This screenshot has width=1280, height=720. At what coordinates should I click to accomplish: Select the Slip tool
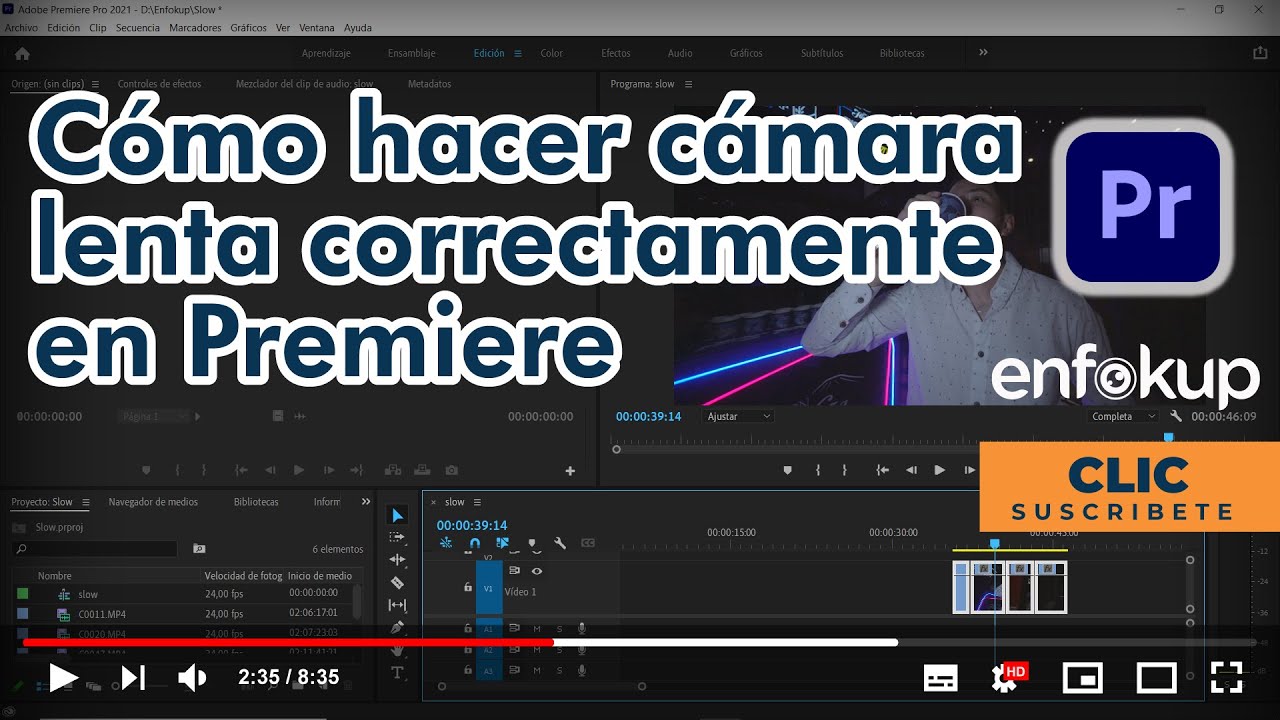click(x=397, y=605)
